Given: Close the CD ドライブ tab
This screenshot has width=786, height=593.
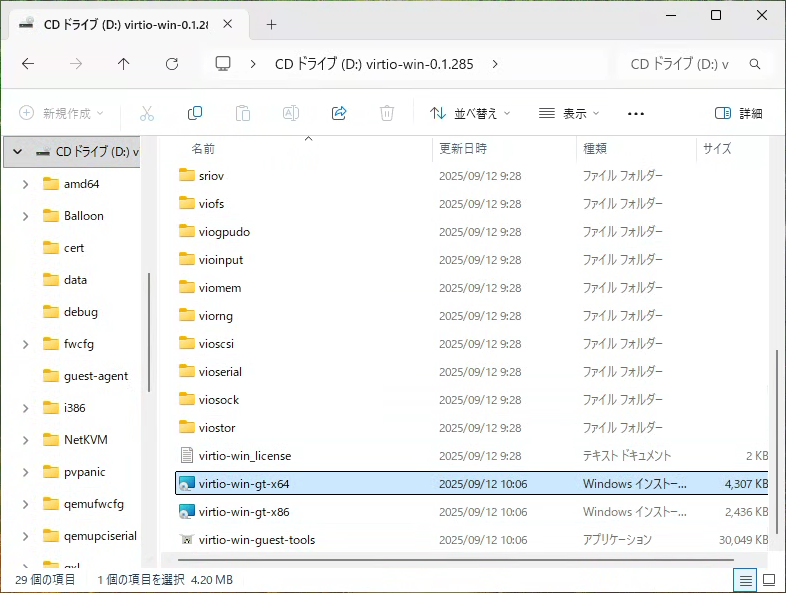Looking at the screenshot, I should 228,24.
